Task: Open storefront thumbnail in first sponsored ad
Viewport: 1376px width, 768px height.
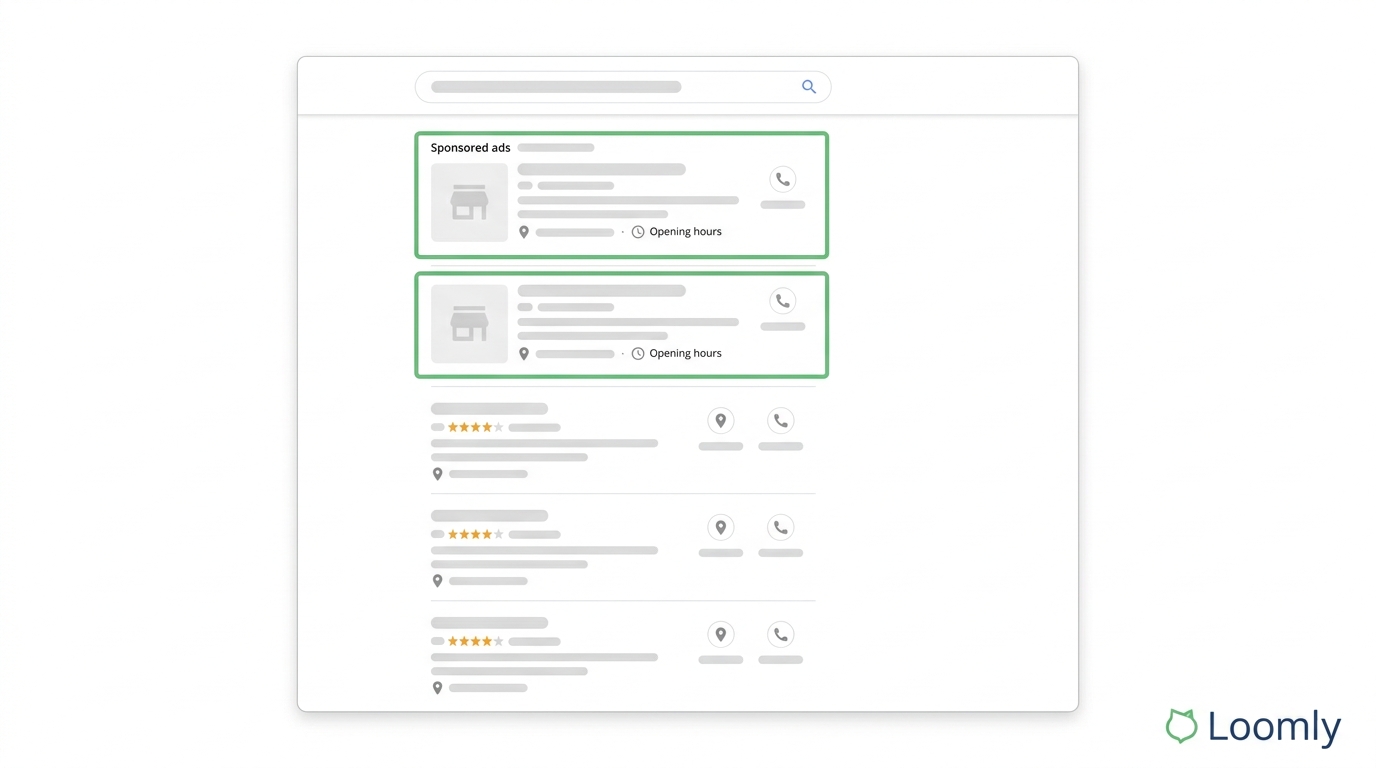Action: coord(469,202)
